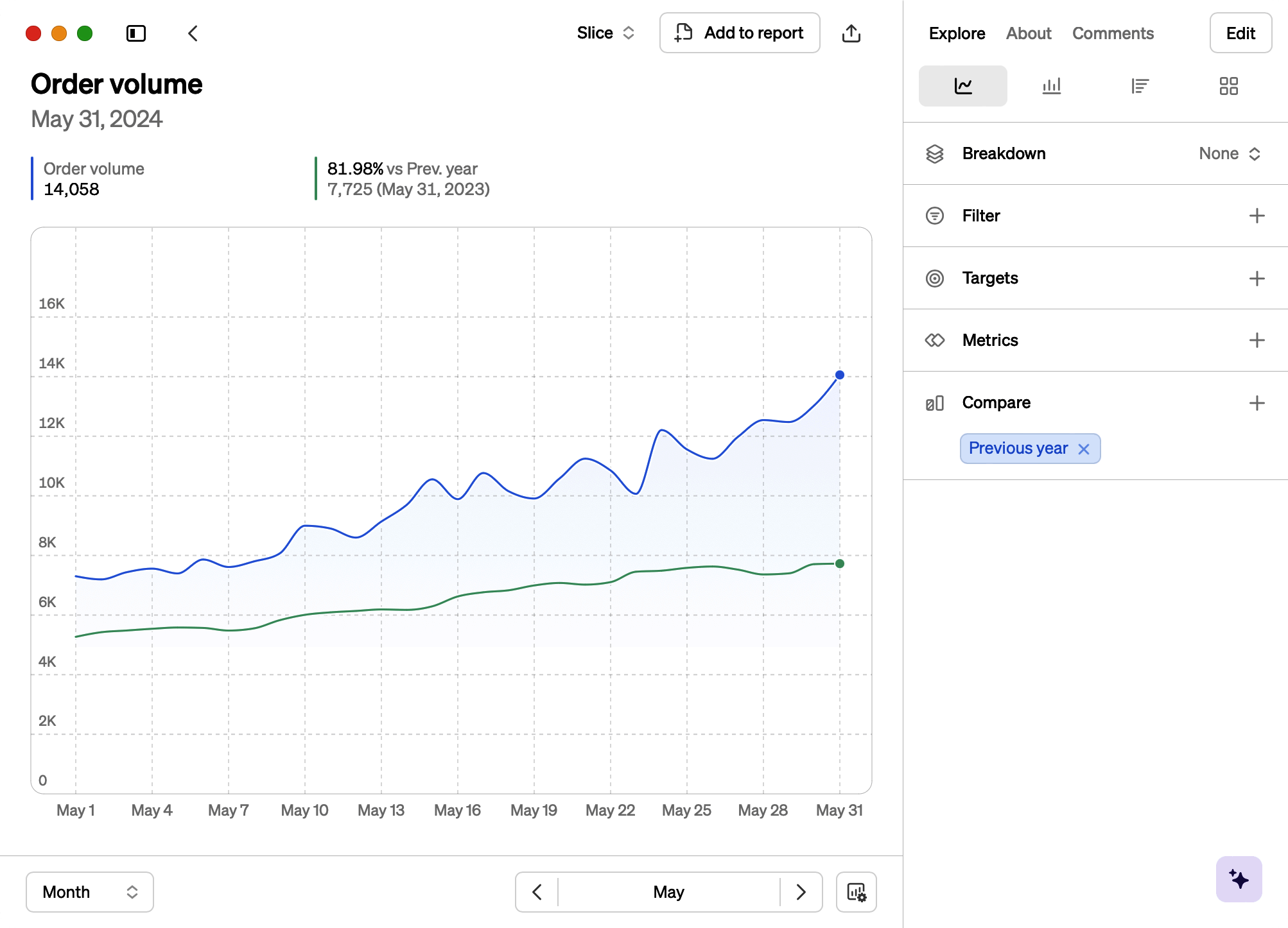1288x928 pixels.
Task: Select the line chart view
Action: 962,86
